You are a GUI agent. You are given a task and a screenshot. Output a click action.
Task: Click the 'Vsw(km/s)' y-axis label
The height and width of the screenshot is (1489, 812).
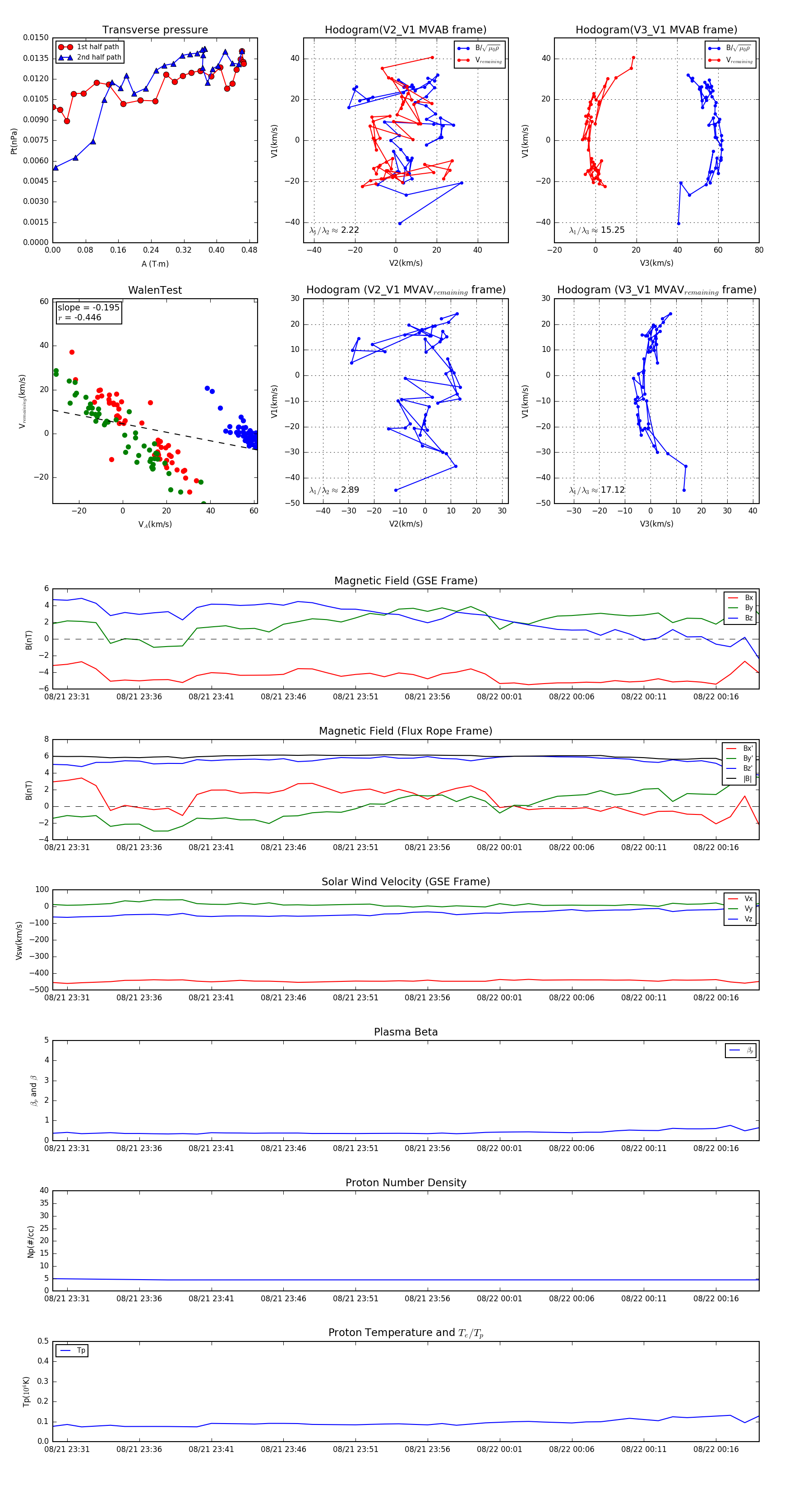[19, 940]
